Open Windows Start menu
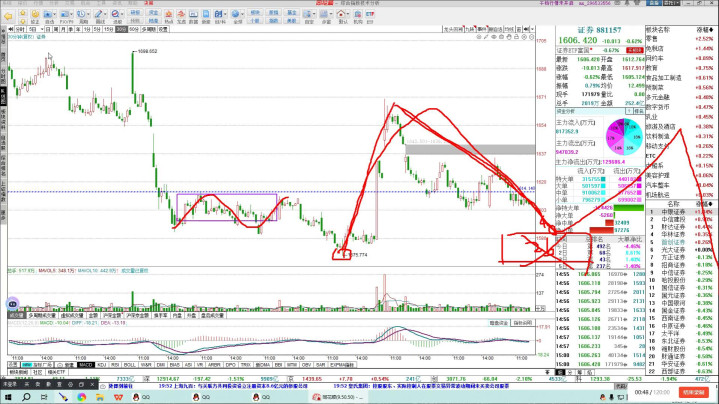 [x=8, y=397]
